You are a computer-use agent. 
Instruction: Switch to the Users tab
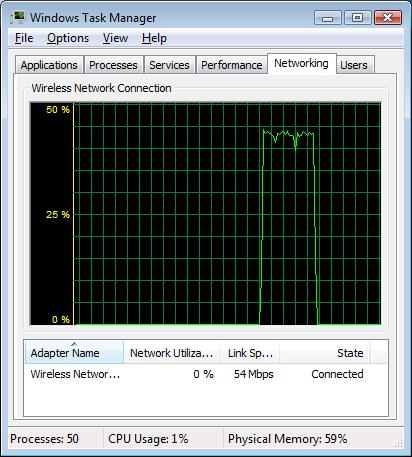[354, 65]
